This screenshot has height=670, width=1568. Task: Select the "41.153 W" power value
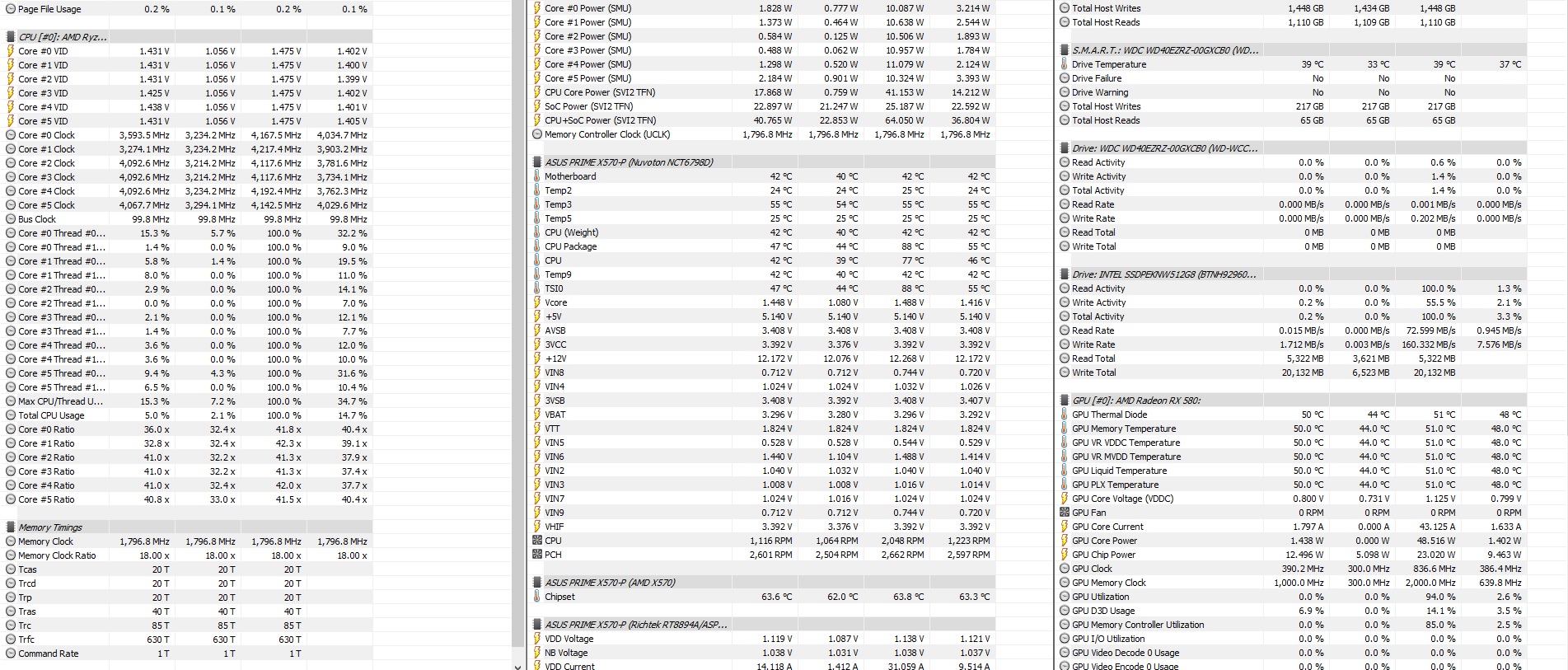click(905, 92)
